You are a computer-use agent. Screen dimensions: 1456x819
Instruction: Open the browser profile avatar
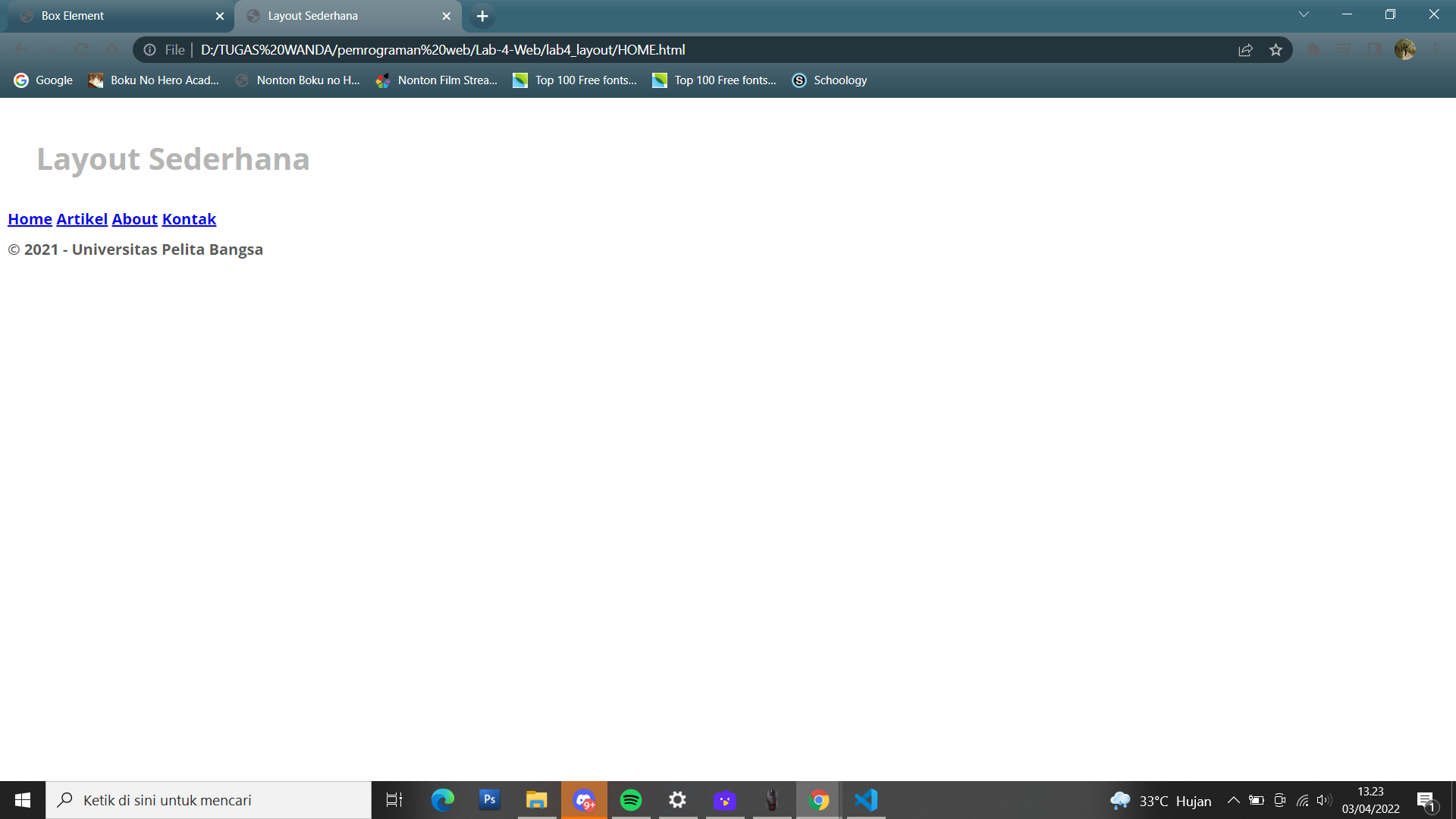tap(1407, 49)
